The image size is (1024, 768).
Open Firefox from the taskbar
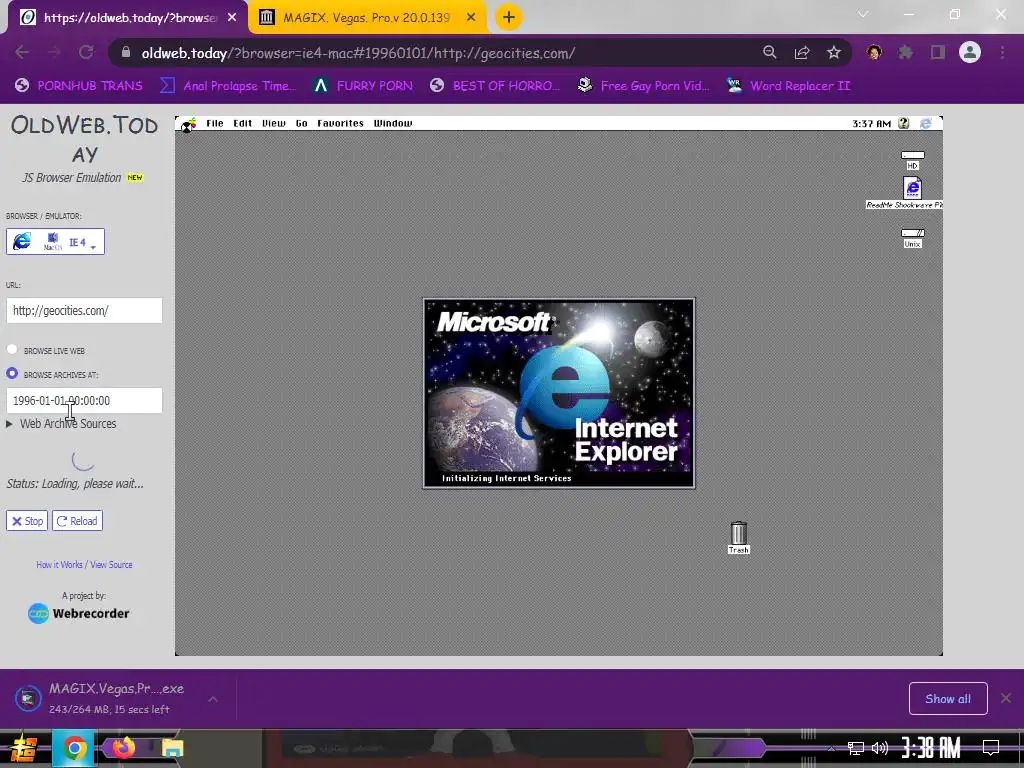tap(123, 748)
